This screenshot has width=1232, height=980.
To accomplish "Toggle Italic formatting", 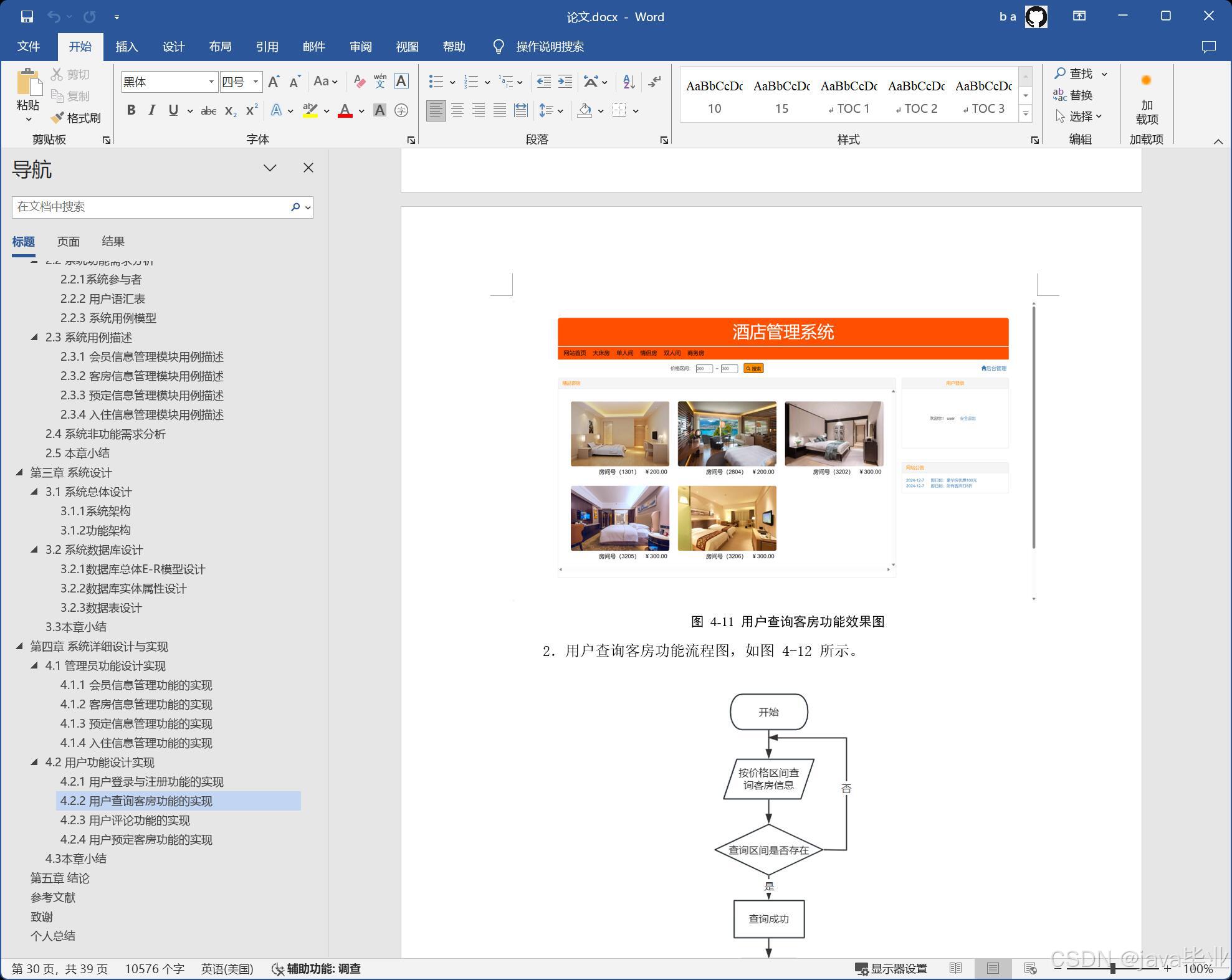I will coord(152,111).
